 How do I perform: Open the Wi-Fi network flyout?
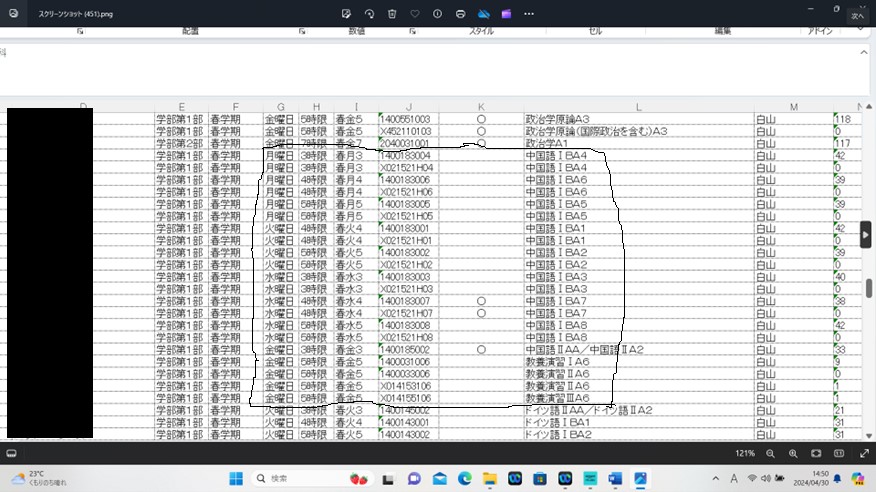(753, 479)
